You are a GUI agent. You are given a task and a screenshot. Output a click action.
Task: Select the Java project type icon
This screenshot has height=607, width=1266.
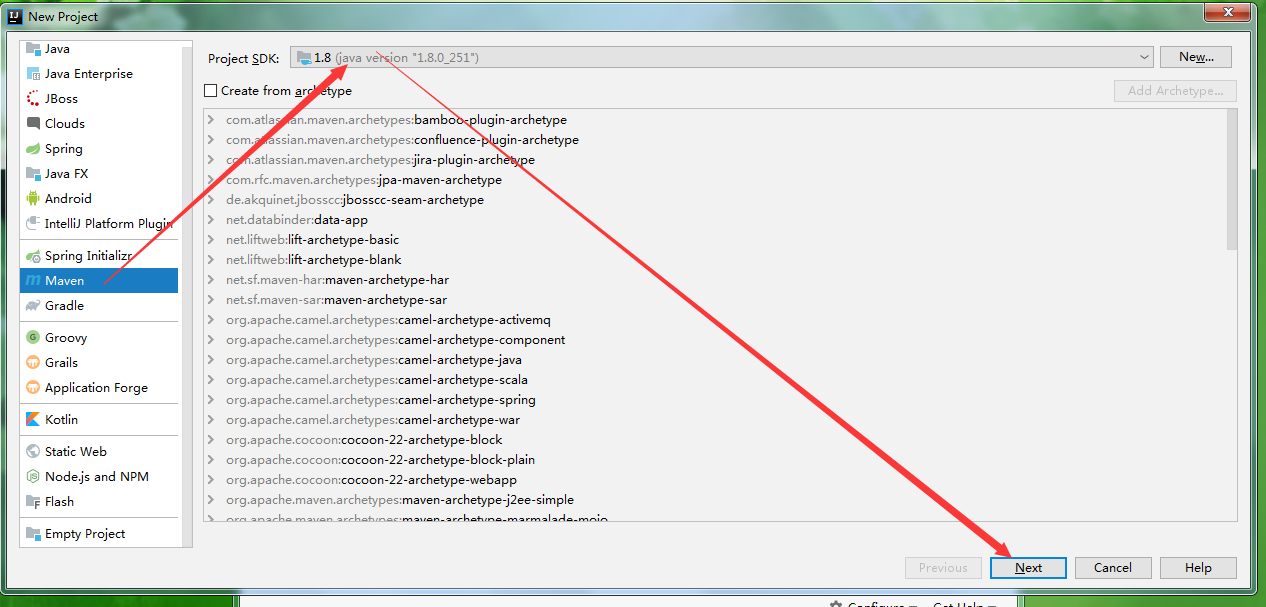33,49
